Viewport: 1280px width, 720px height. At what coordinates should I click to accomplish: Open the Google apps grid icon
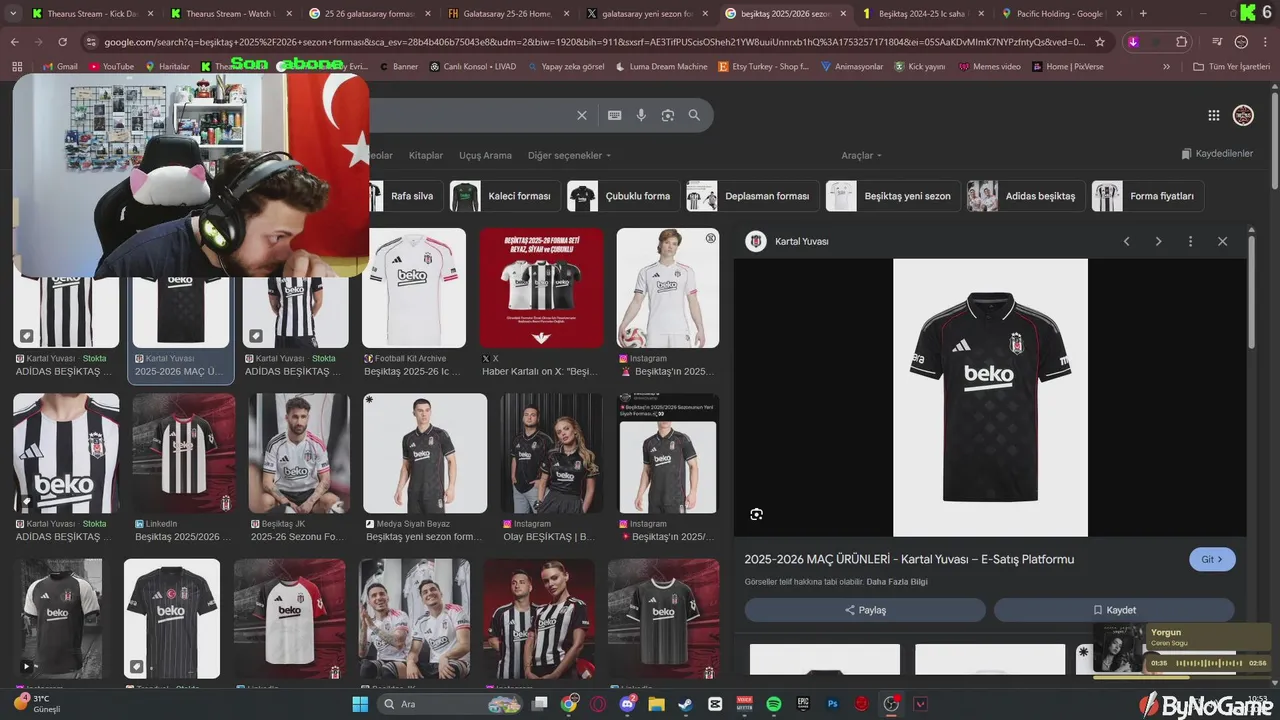click(1214, 115)
